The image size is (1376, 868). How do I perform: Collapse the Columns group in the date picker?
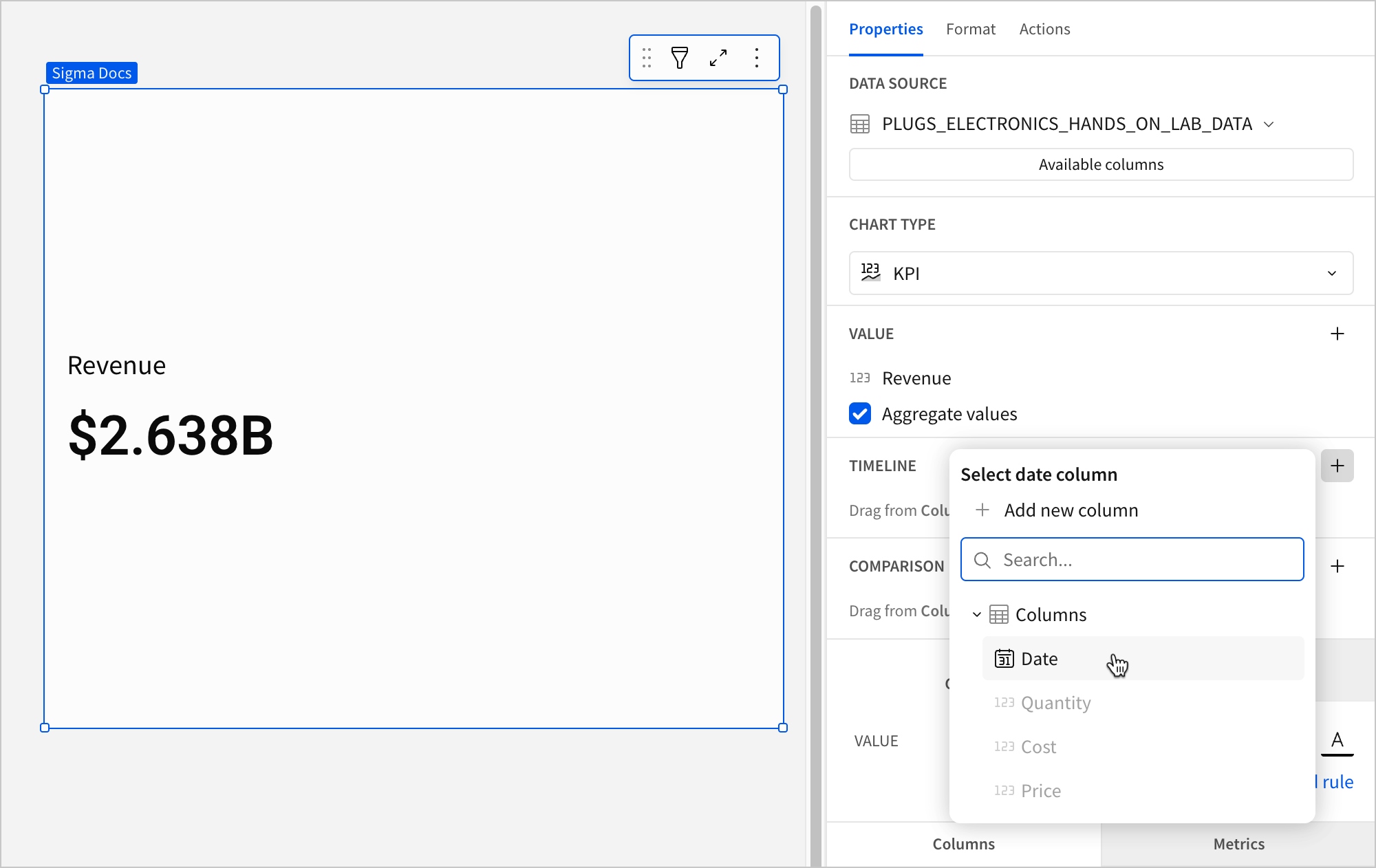[x=977, y=614]
